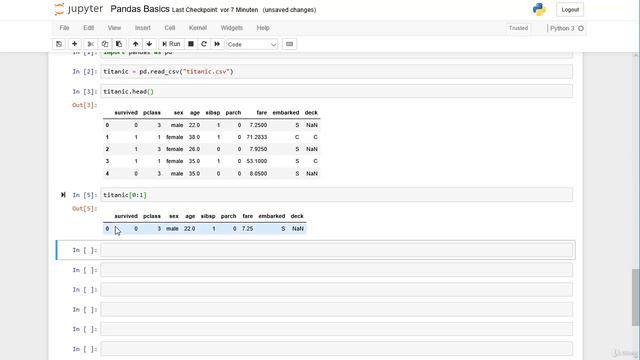This screenshot has width=640, height=360.
Task: Move selected cell down arrow
Action: [x=149, y=44]
